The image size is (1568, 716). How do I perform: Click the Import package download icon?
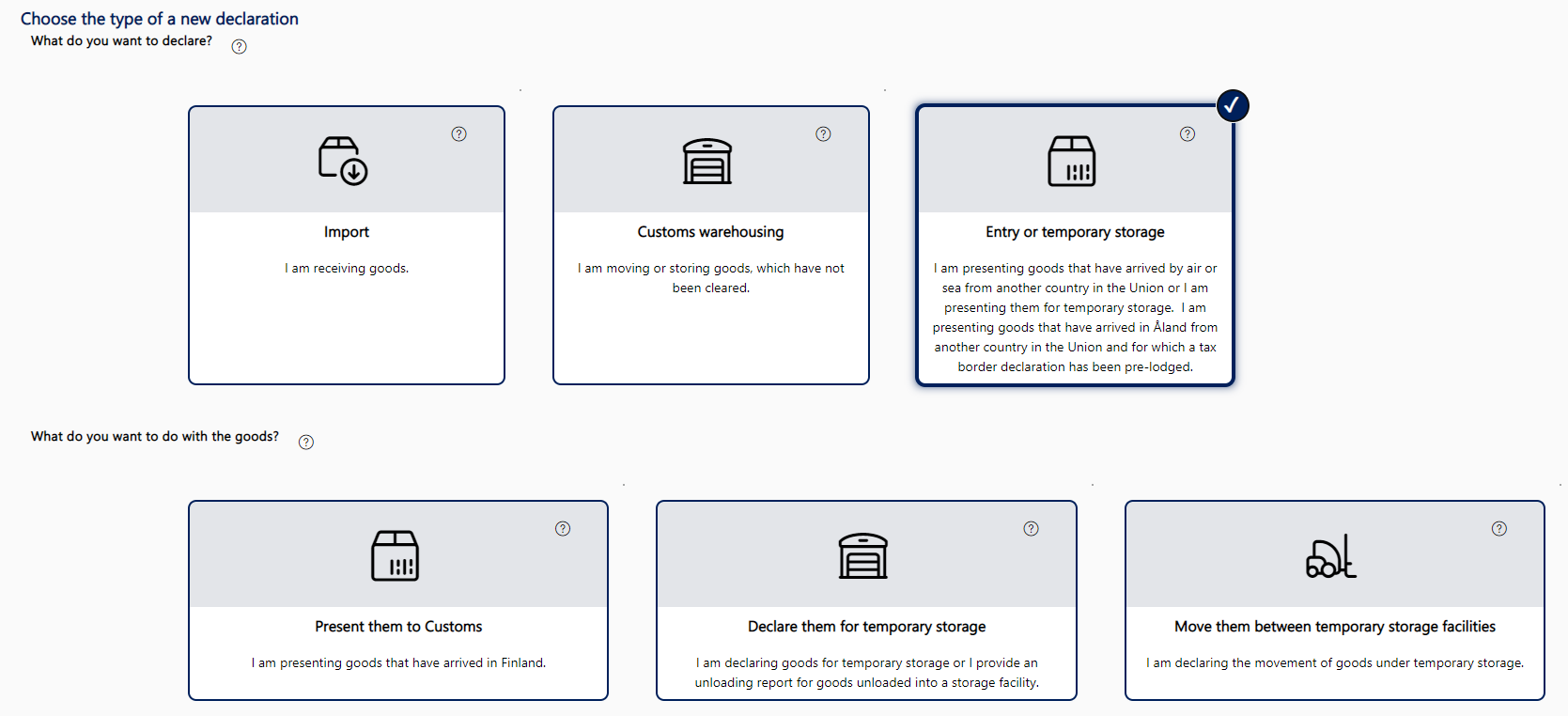[343, 161]
